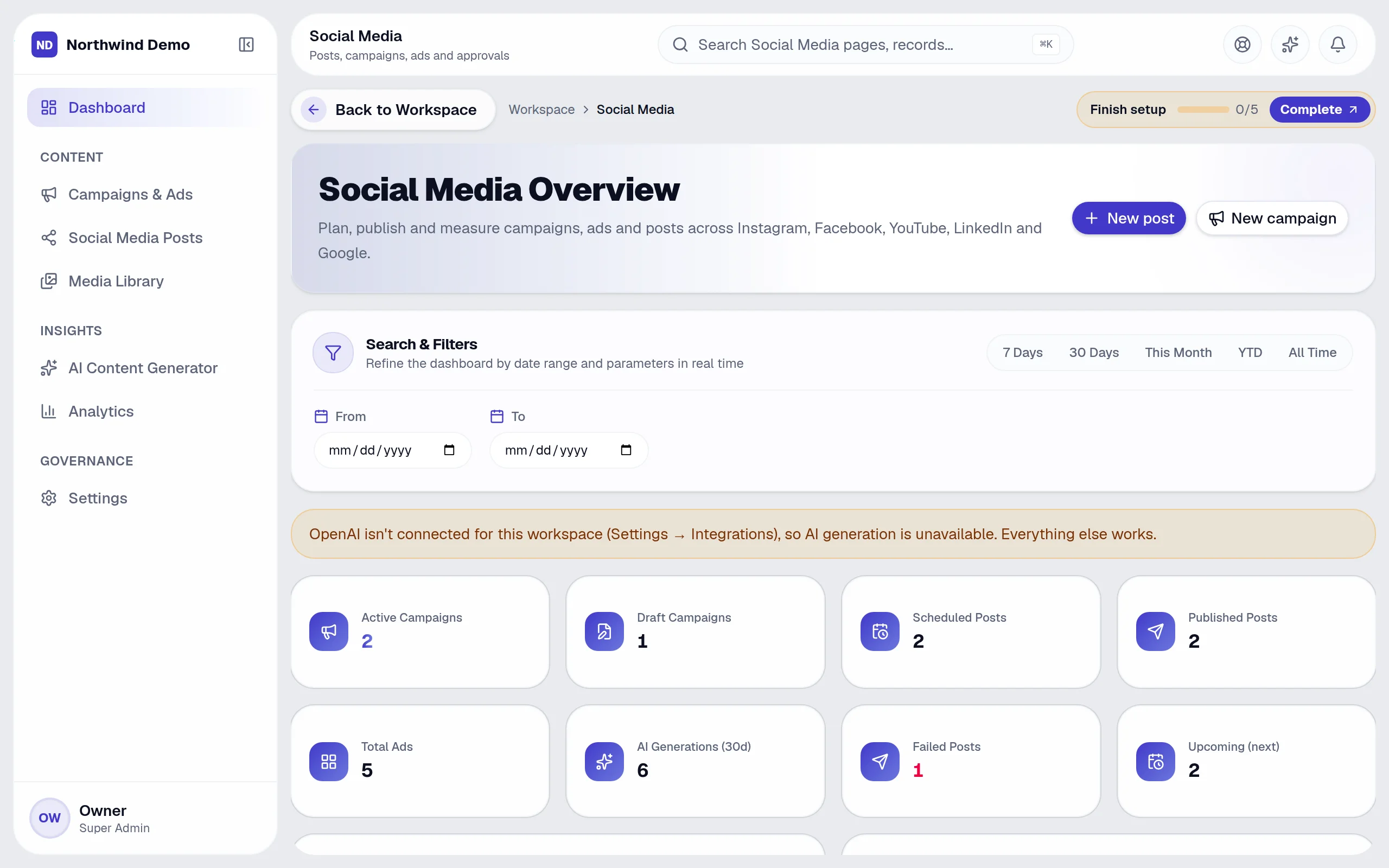The image size is (1389, 868).
Task: Click the back arrow icon
Action: [314, 109]
